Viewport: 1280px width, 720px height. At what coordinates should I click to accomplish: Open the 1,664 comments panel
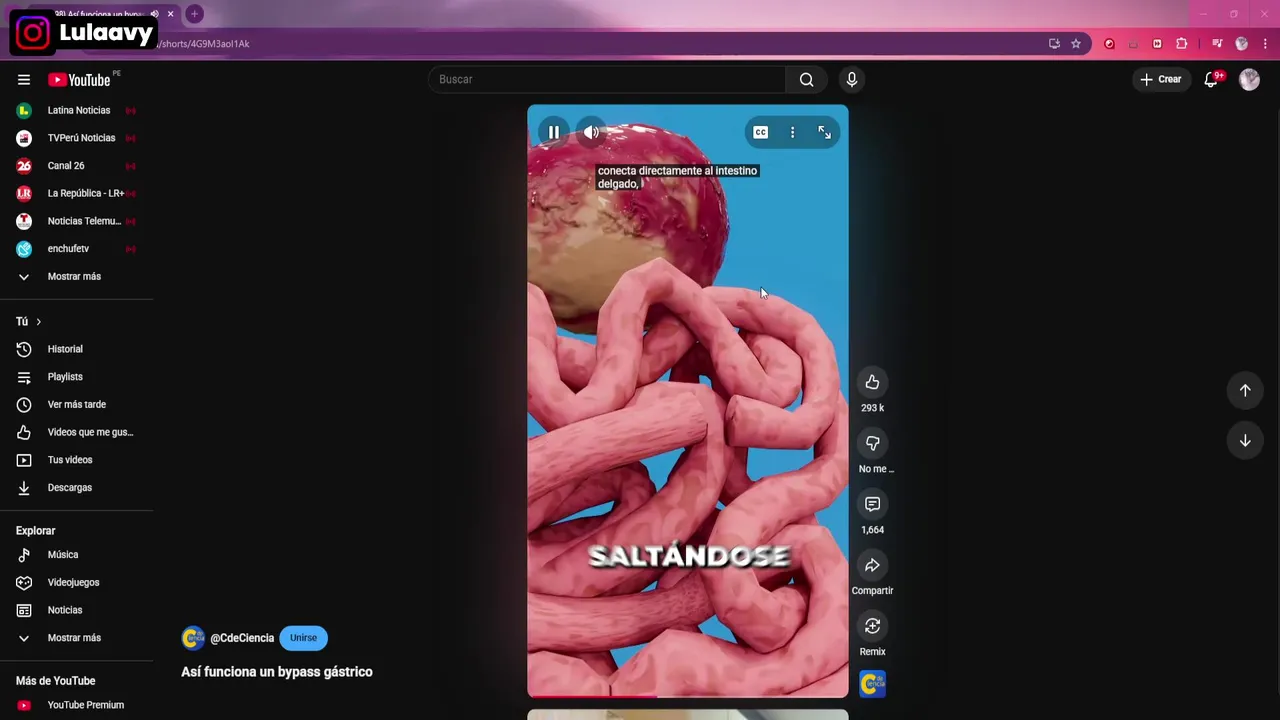click(872, 504)
